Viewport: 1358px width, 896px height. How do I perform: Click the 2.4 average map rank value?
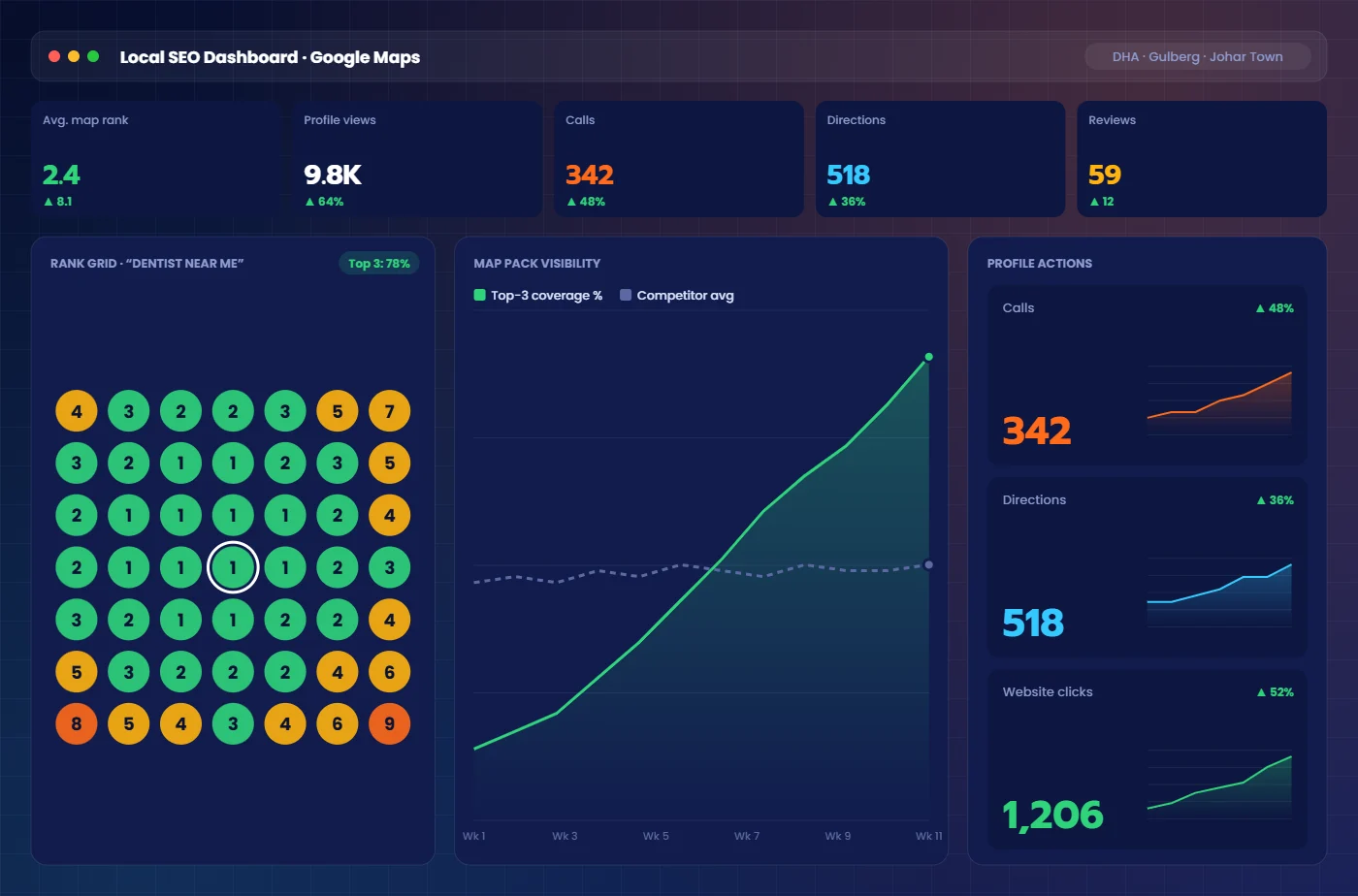tap(61, 175)
